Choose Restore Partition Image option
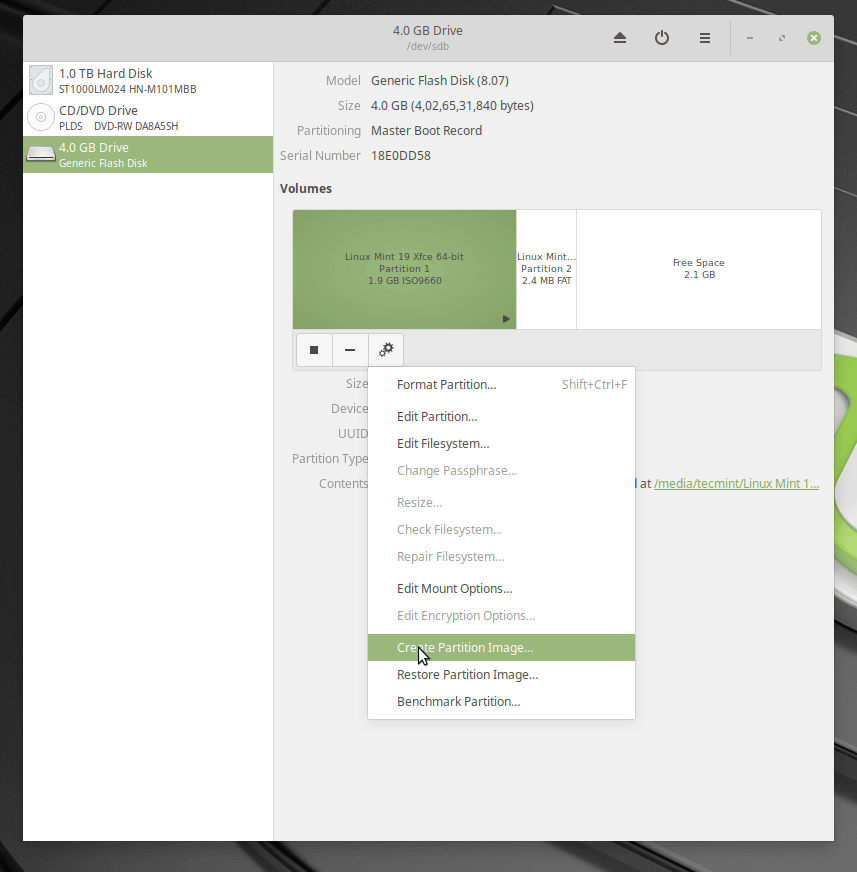 pos(467,675)
